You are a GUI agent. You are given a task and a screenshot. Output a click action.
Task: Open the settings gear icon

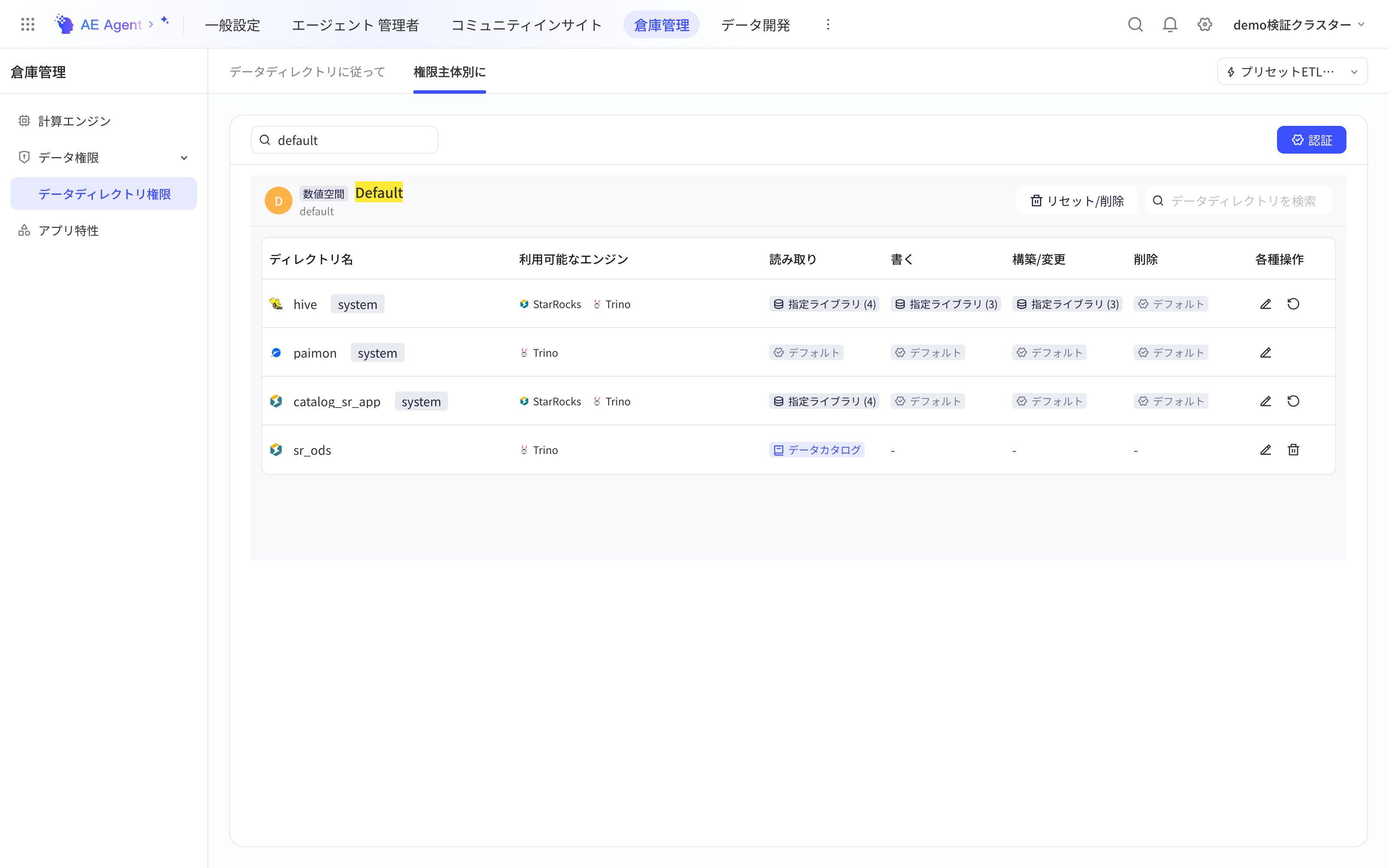pos(1205,24)
